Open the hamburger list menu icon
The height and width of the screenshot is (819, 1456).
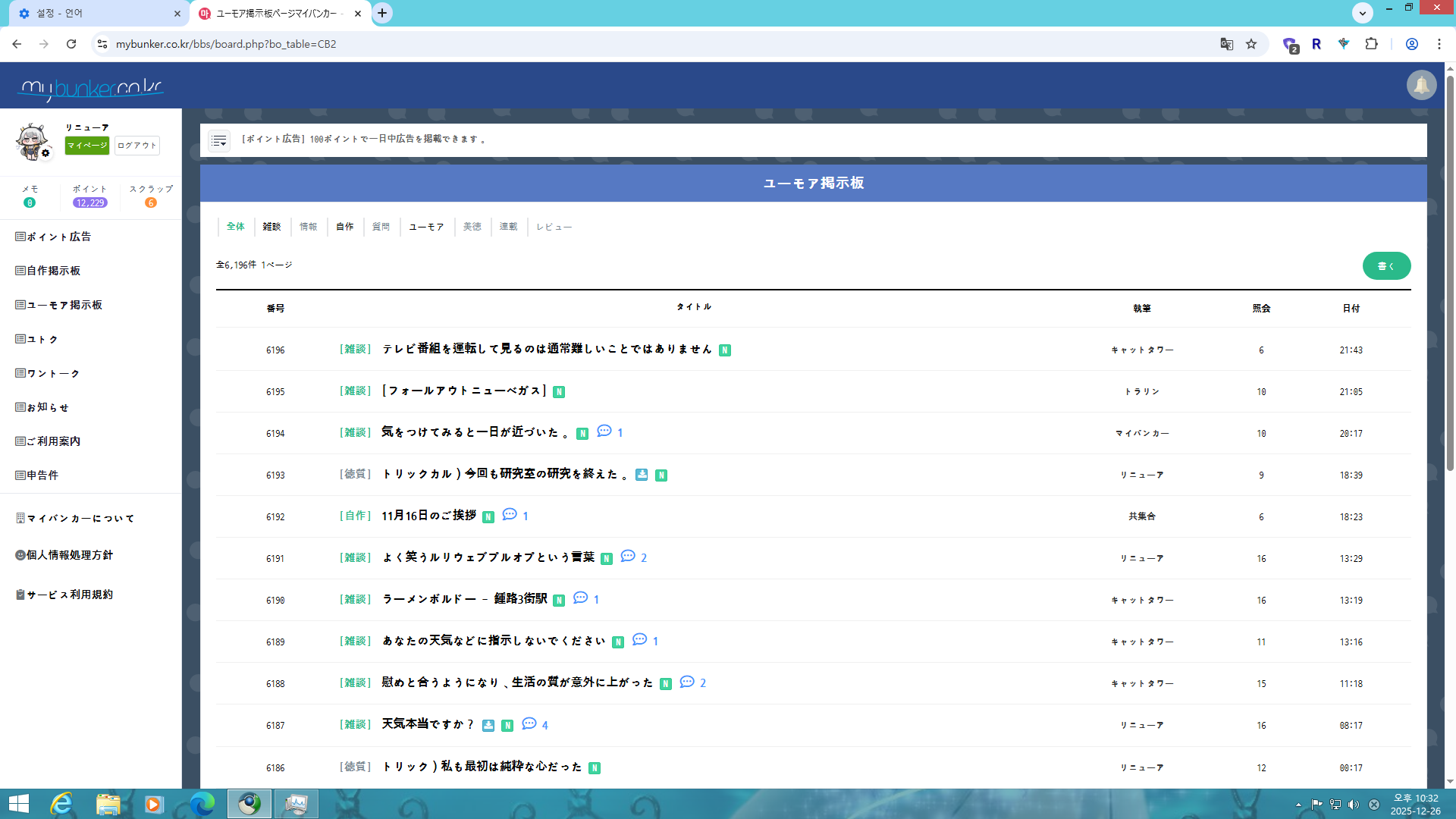pos(219,140)
